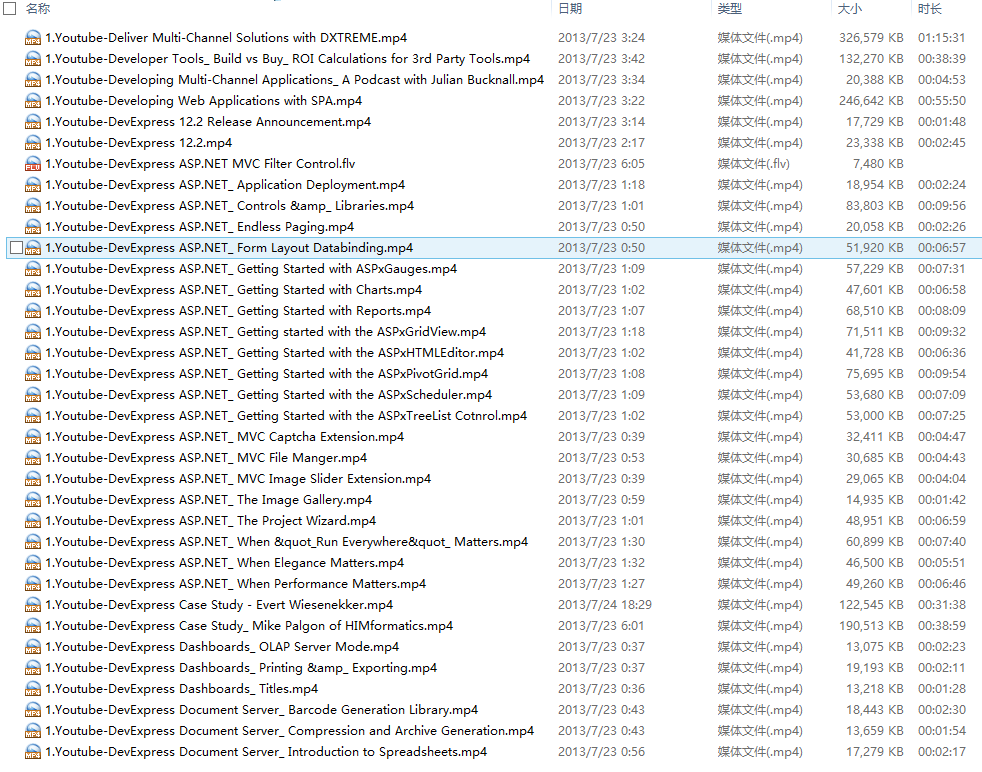Screen dimensions: 982x772
Task: Click the 83,803 KB size value
Action: pyautogui.click(x=875, y=206)
